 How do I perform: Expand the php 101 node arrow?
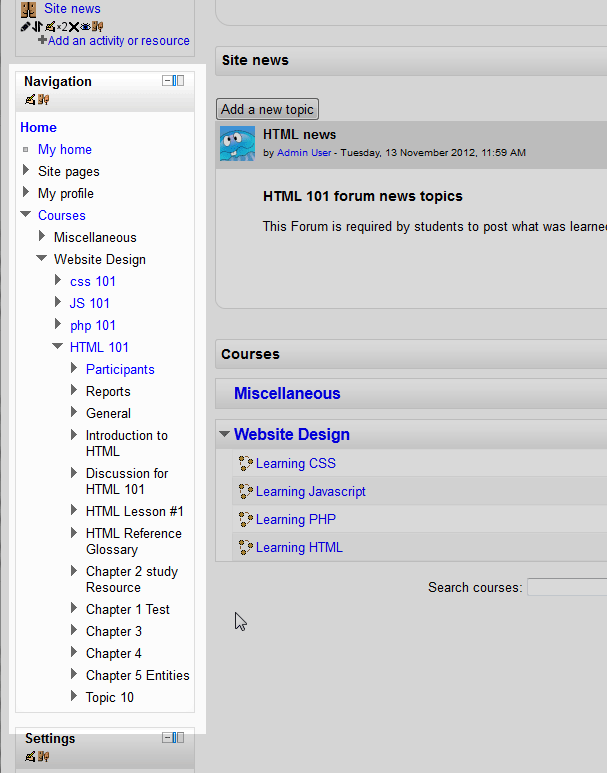tap(58, 324)
